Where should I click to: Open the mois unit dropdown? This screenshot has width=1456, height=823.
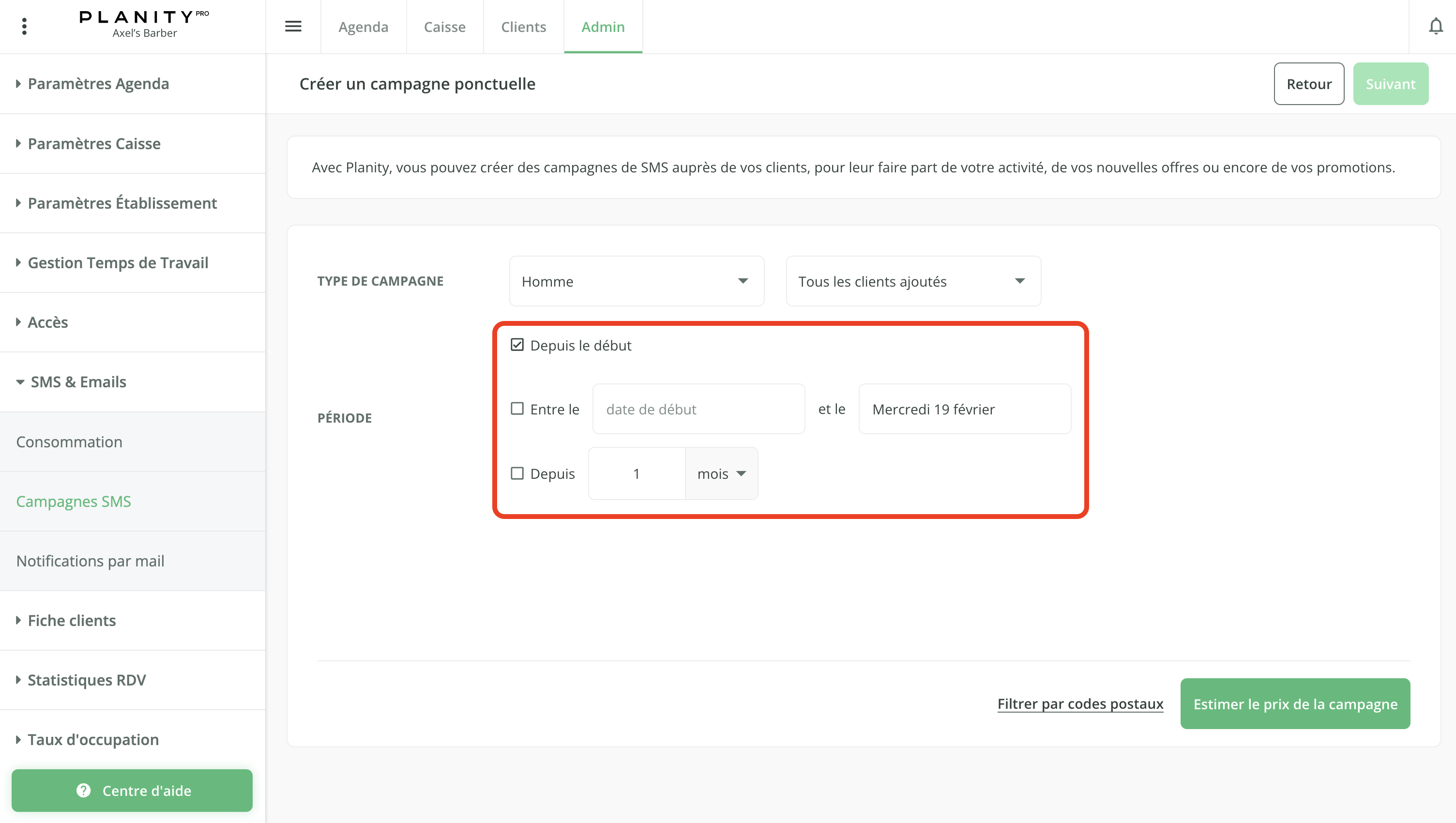(721, 473)
